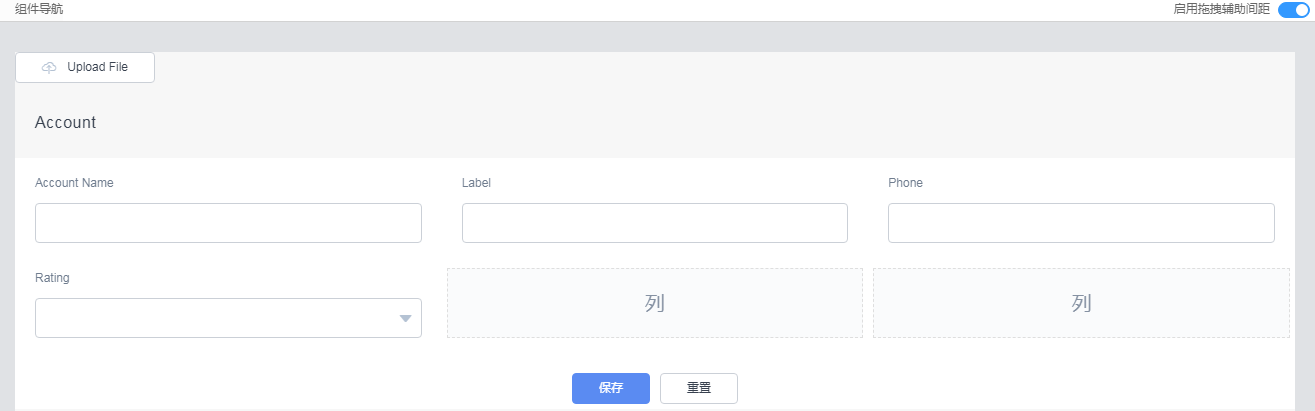Select the Phone field caption
Screen dimensions: 1315x411
(905, 183)
